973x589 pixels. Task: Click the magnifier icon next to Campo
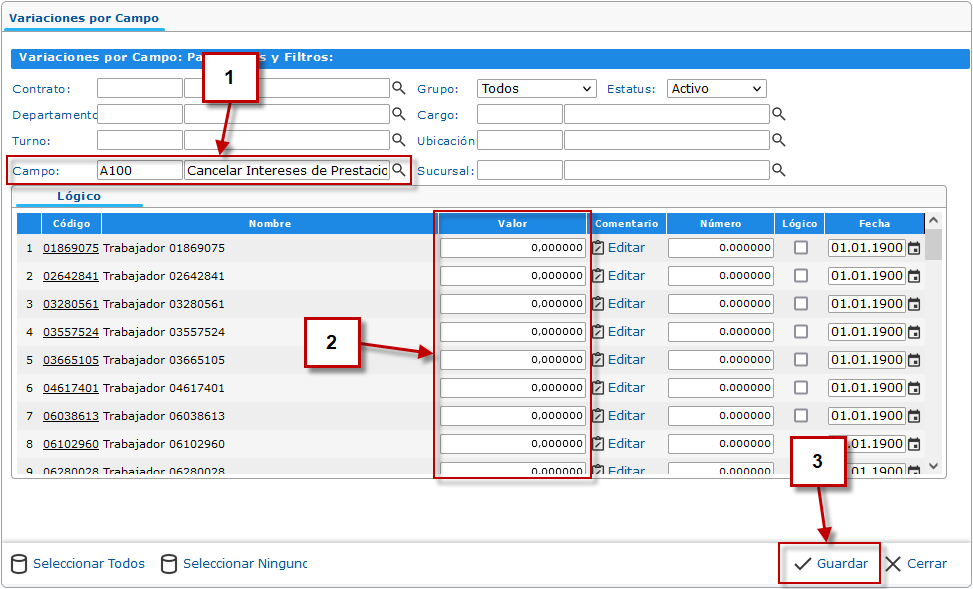[x=398, y=170]
